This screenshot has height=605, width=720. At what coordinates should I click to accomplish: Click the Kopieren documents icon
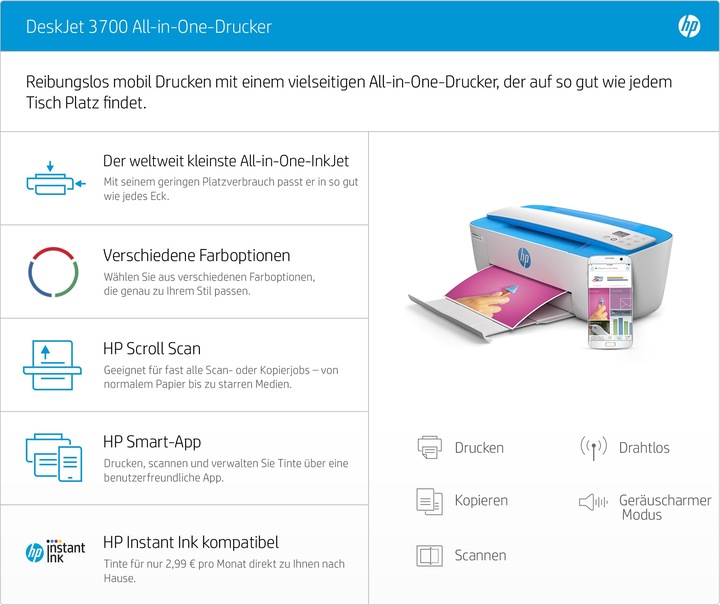coord(429,501)
